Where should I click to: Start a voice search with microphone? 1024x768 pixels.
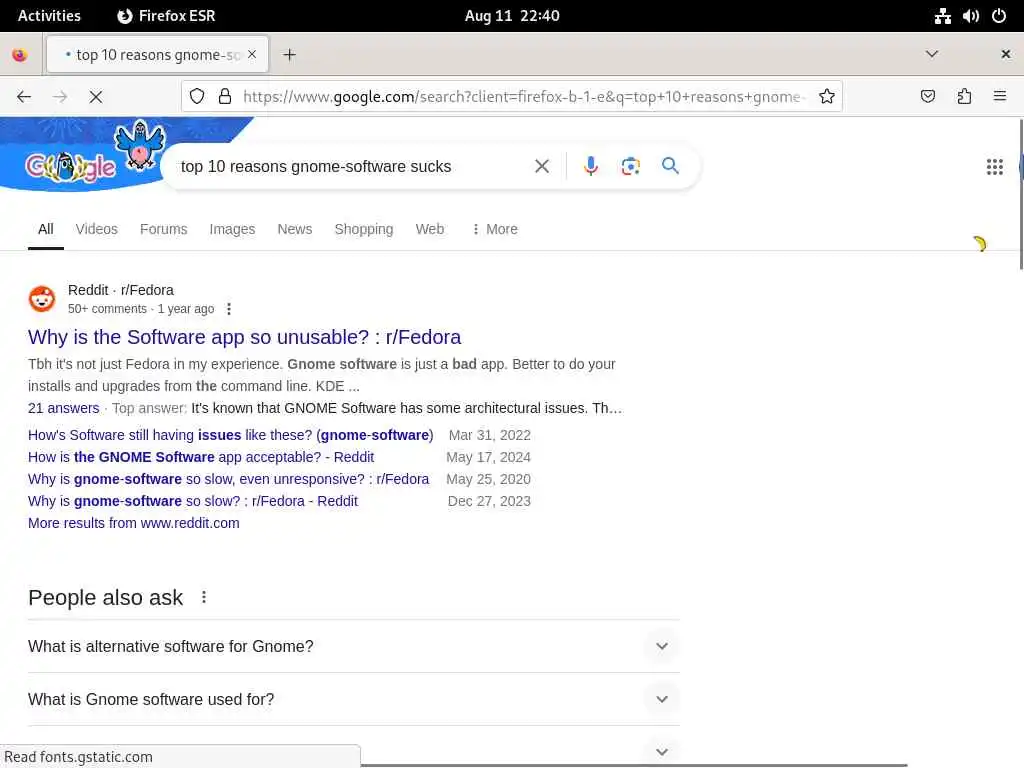click(x=590, y=167)
